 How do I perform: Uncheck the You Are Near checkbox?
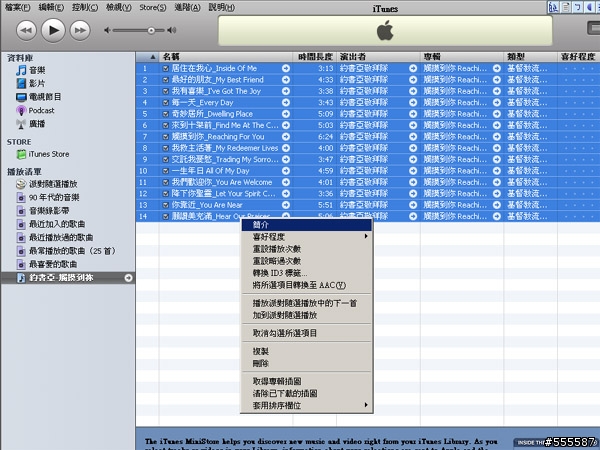(x=166, y=205)
